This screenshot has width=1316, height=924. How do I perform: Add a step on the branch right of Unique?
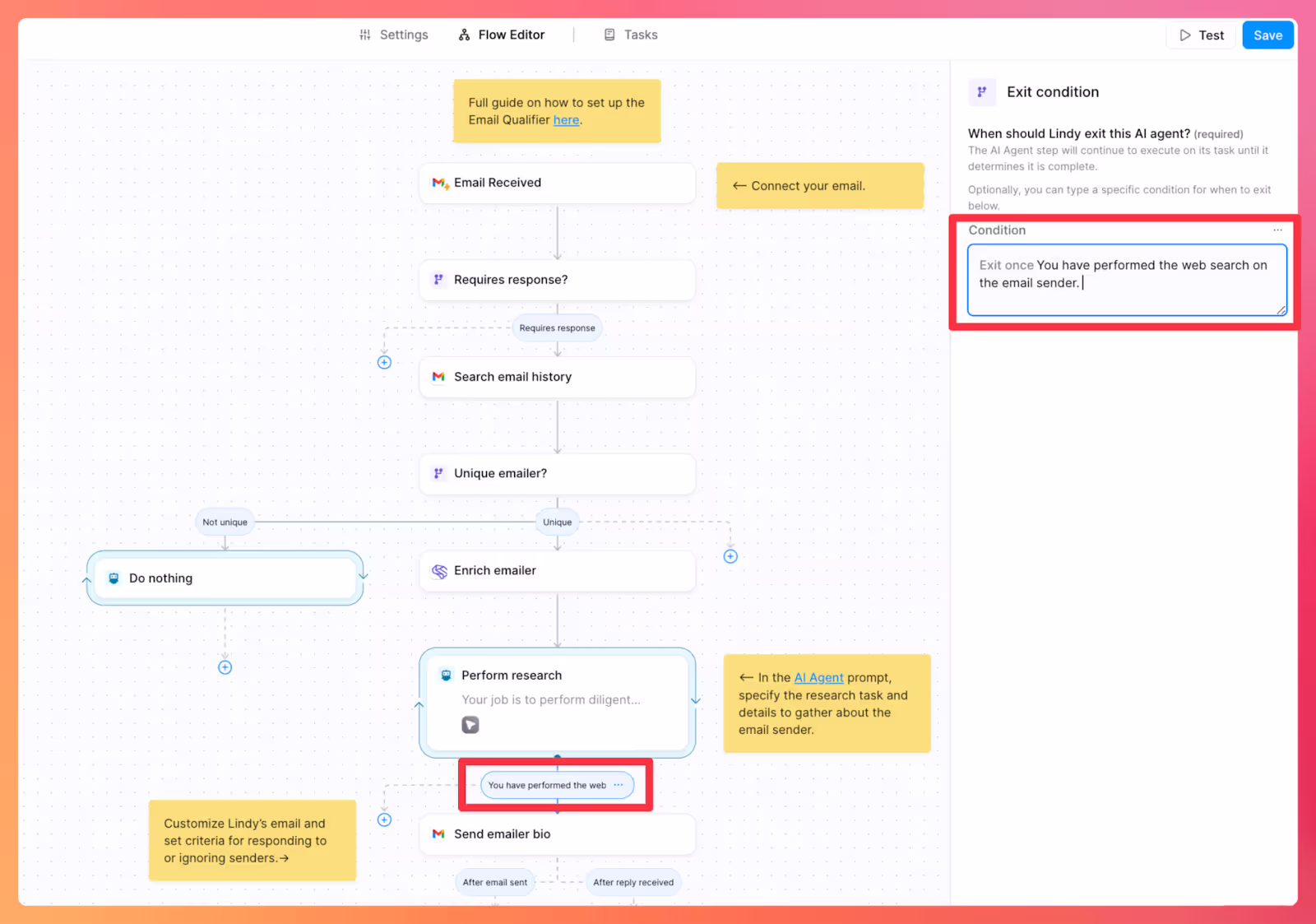[730, 556]
